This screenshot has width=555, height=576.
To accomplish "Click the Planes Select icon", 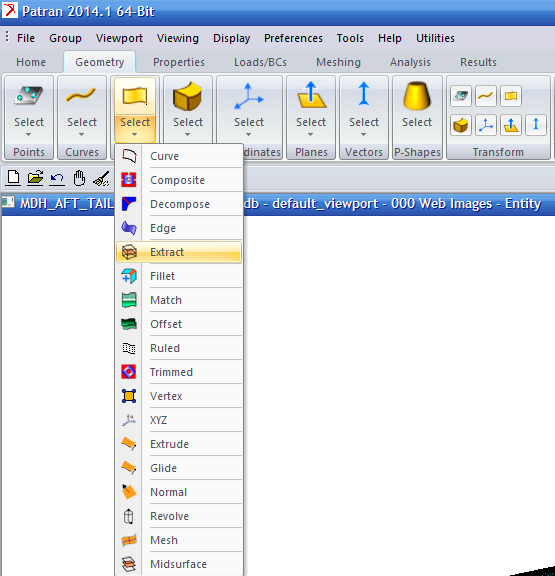I will (311, 94).
